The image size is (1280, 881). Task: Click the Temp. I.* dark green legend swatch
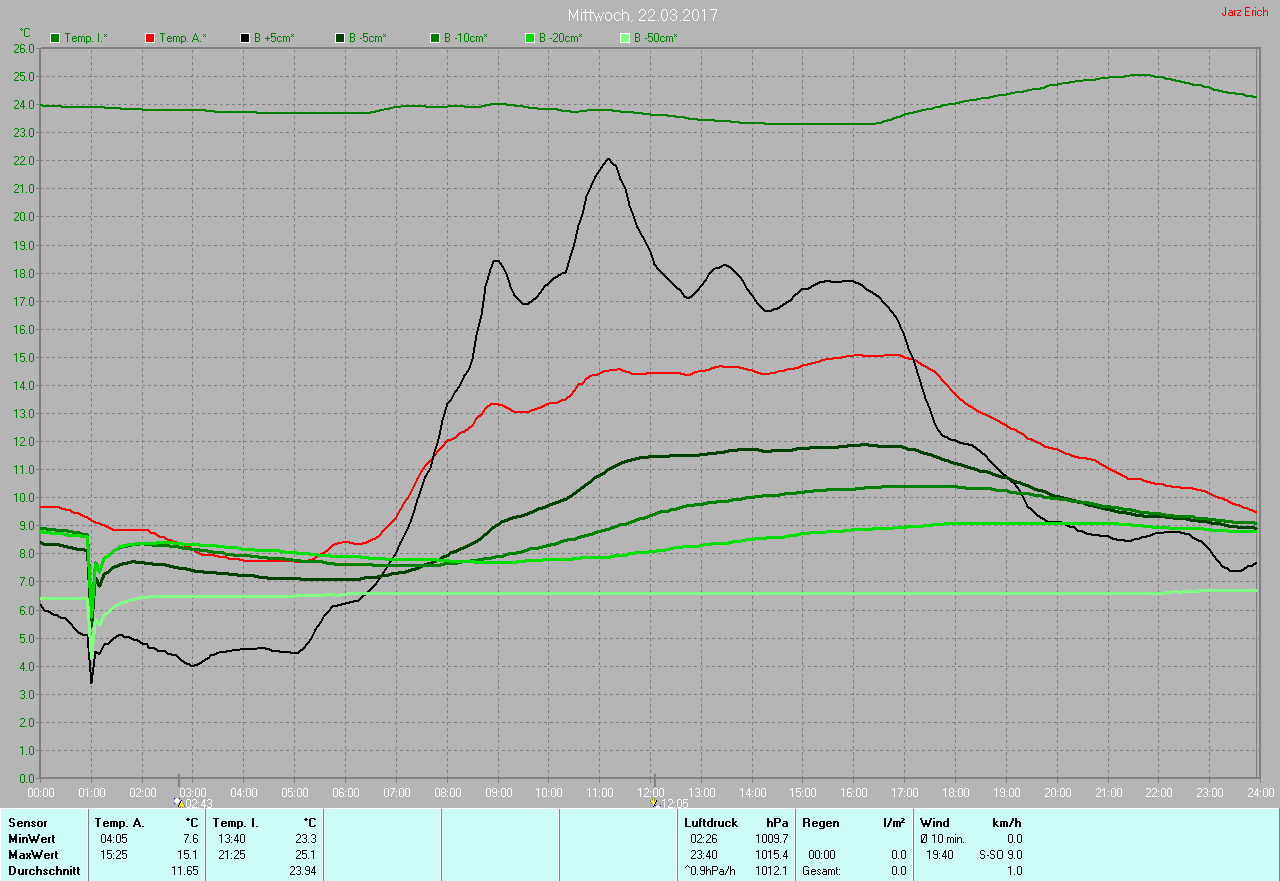55,38
